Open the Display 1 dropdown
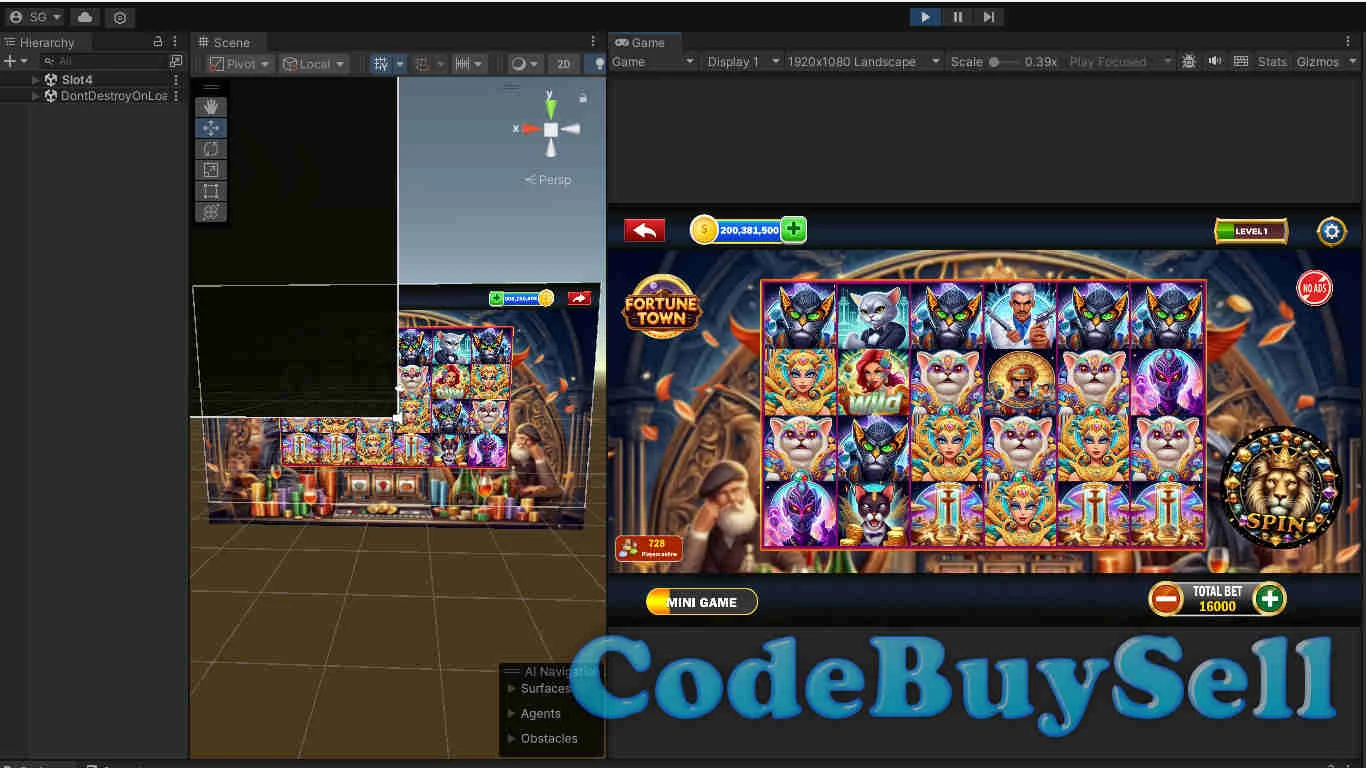Screen dimensions: 1366x768 click(x=742, y=62)
